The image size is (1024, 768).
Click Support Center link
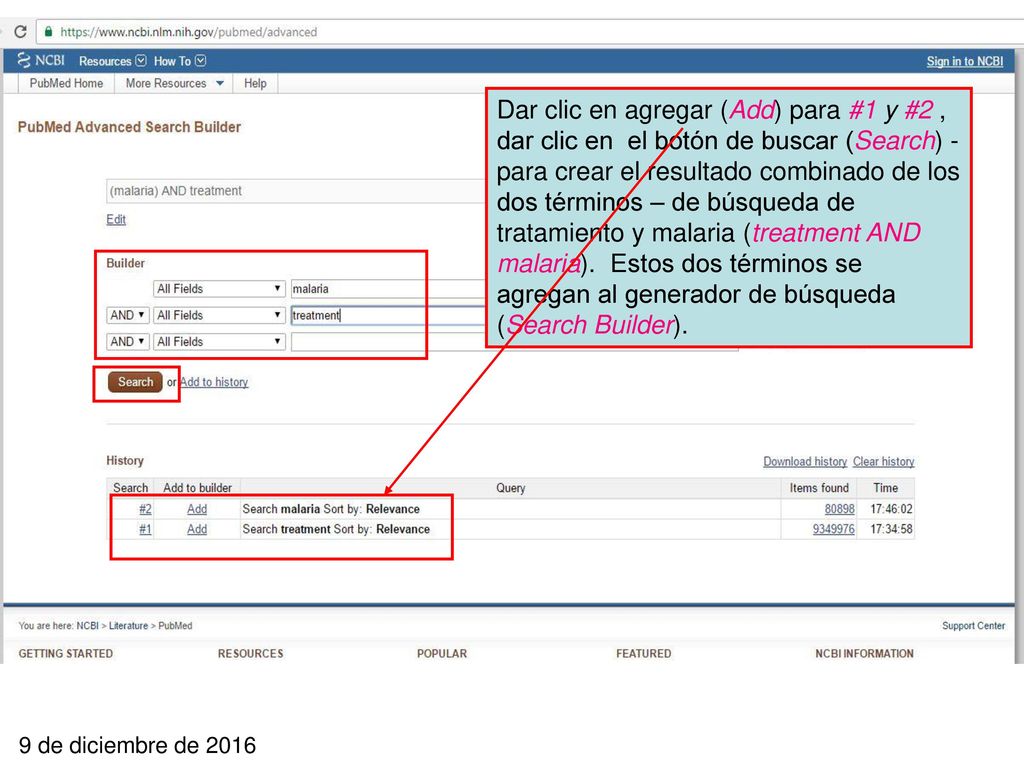point(973,626)
